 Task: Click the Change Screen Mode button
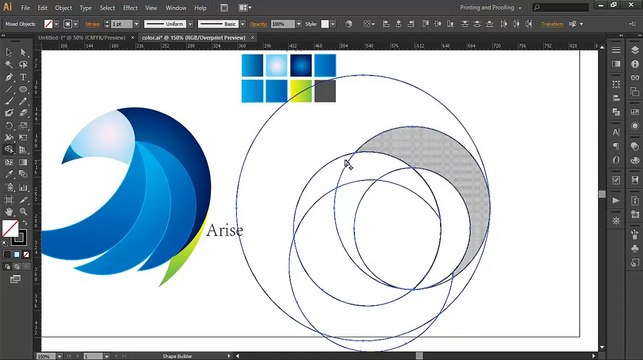pyautogui.click(x=16, y=279)
